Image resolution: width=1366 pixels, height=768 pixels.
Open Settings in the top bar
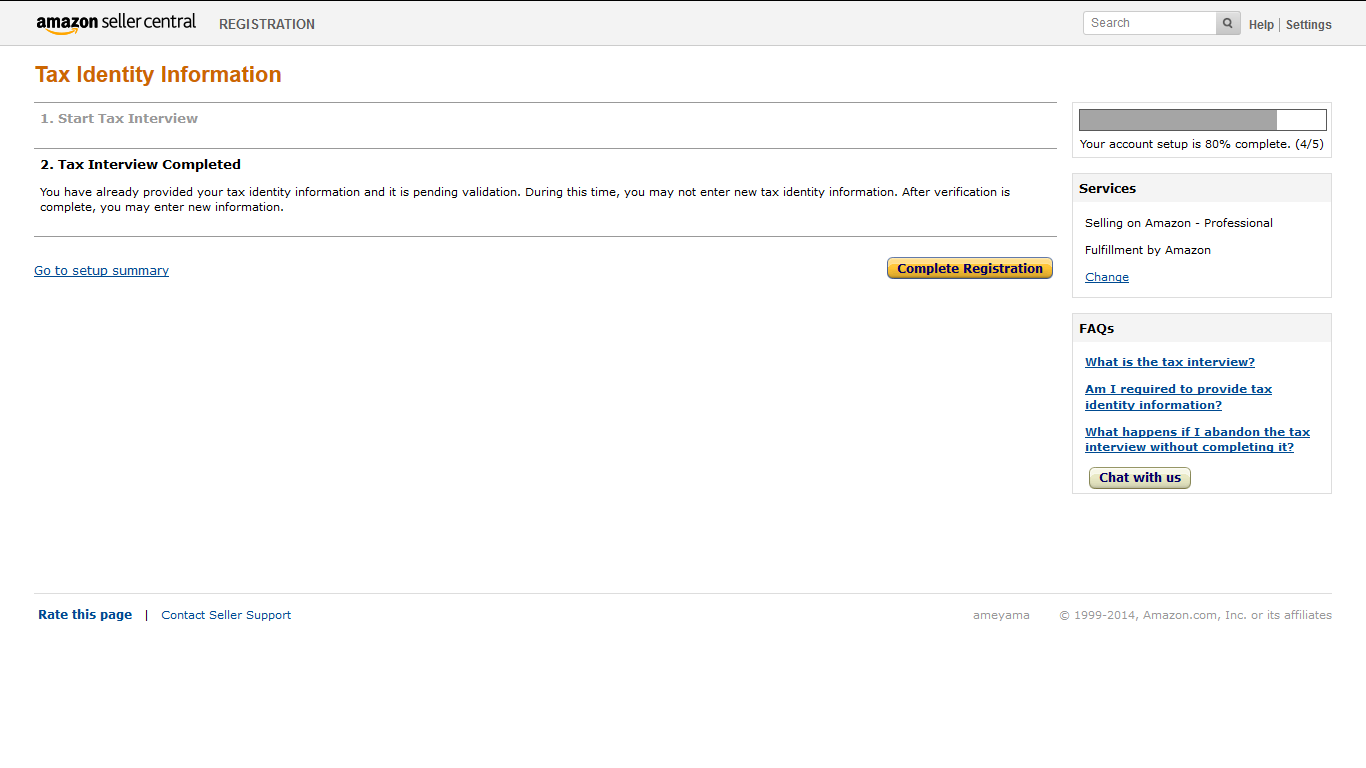point(1308,25)
